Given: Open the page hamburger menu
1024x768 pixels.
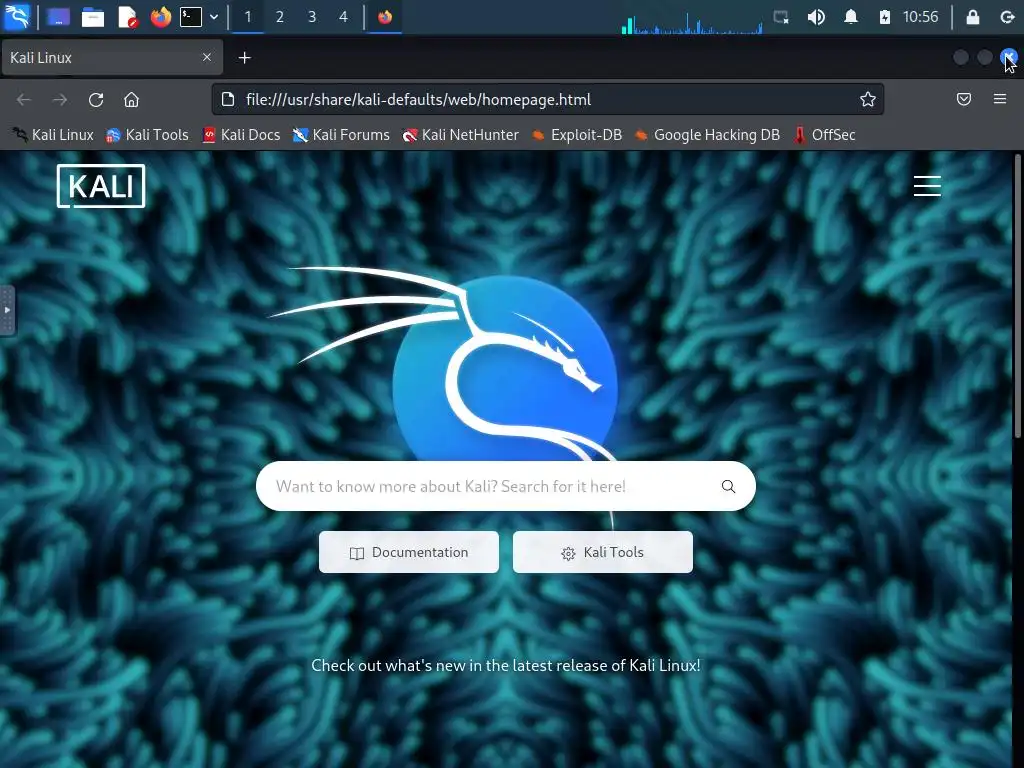Looking at the screenshot, I should (x=927, y=186).
